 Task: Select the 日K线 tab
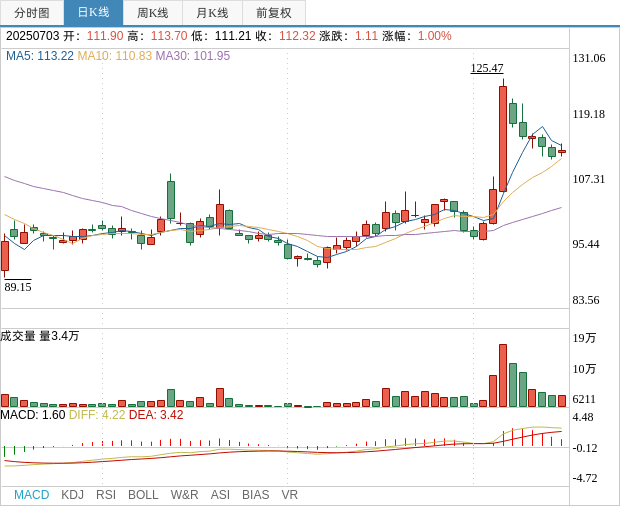click(x=93, y=13)
